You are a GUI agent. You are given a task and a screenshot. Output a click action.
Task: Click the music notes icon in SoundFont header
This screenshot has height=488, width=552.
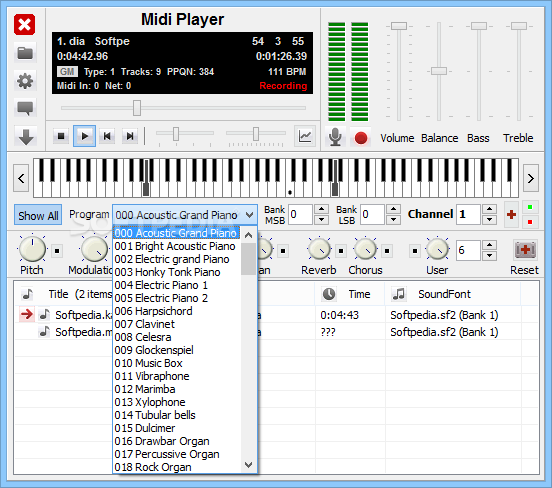tap(399, 294)
